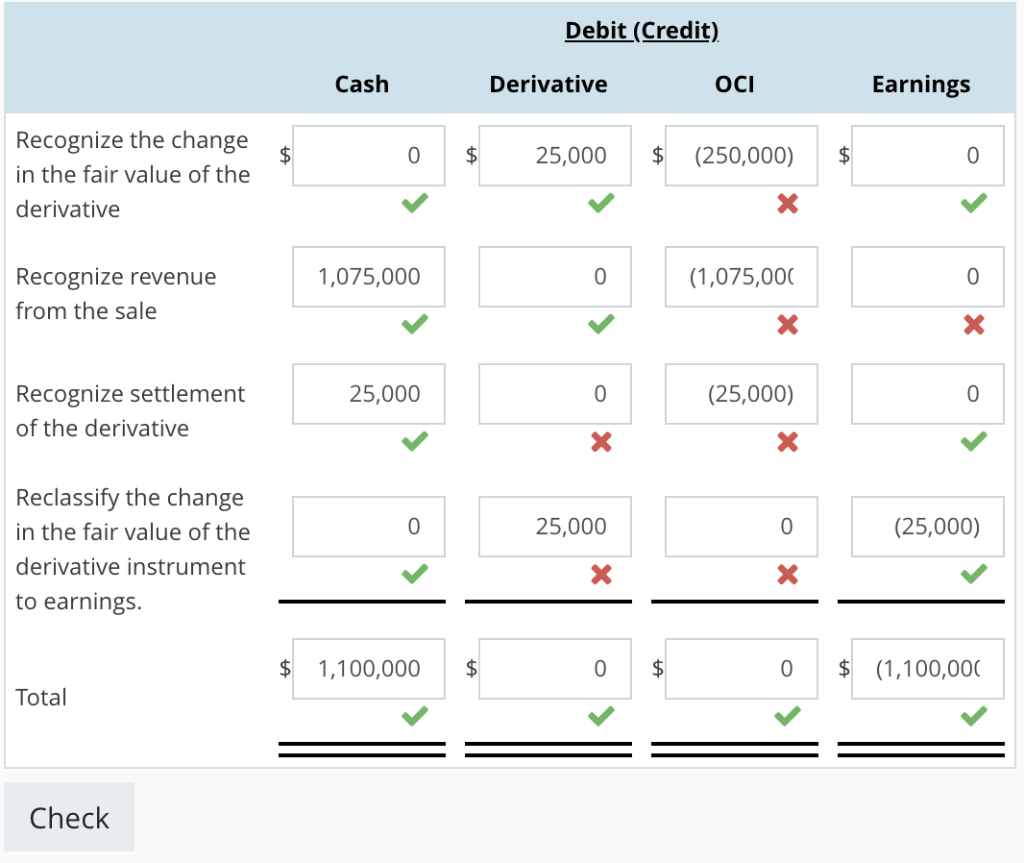Select the Earnings total (1,100,000) field

(x=927, y=669)
